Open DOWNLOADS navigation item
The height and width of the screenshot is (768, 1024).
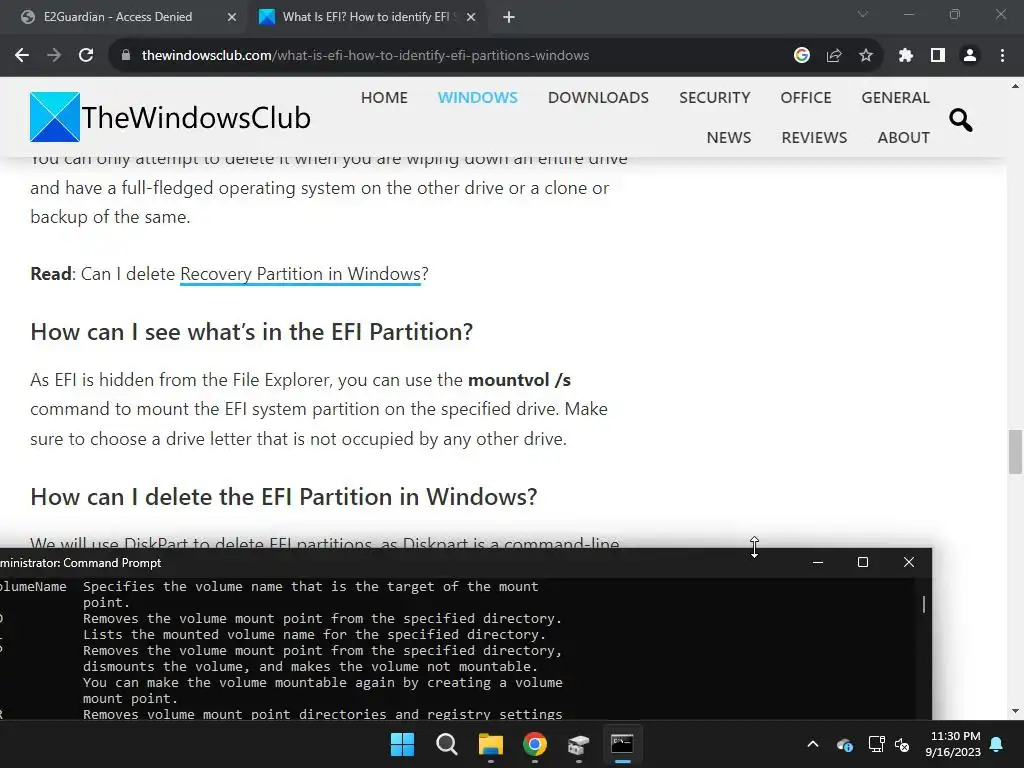coord(598,97)
